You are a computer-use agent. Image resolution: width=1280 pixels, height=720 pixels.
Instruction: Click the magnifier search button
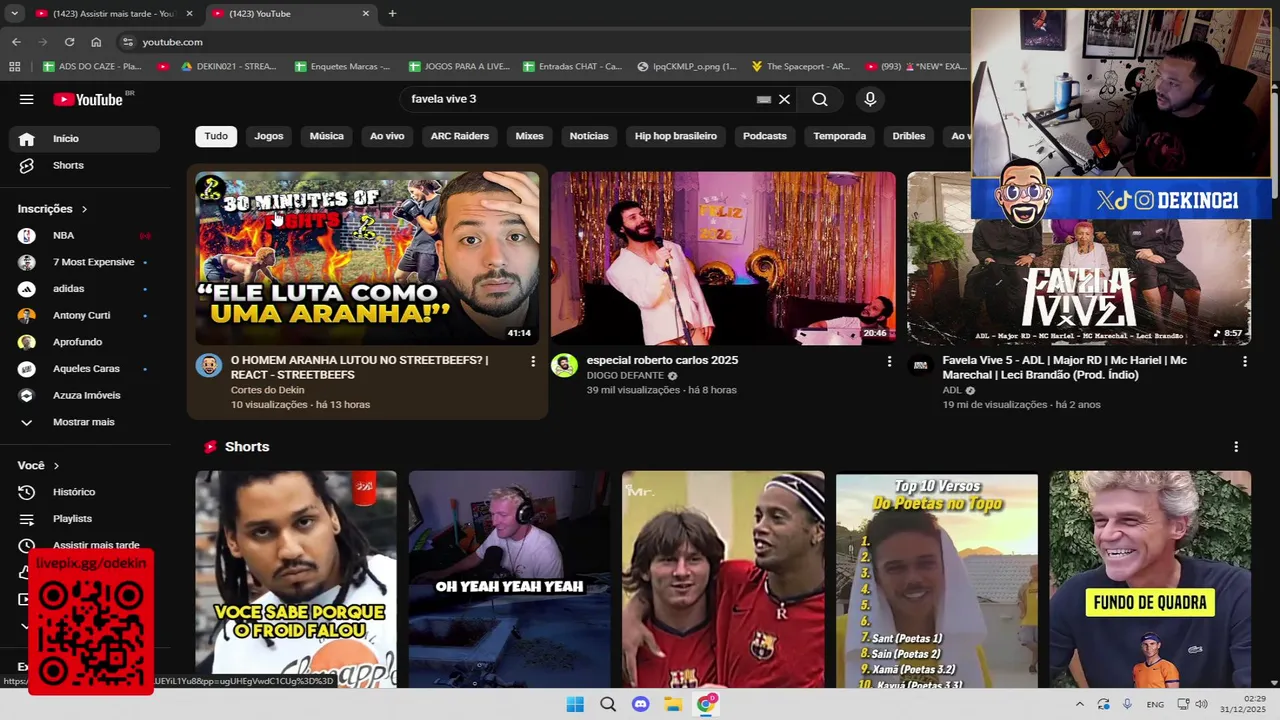(820, 99)
